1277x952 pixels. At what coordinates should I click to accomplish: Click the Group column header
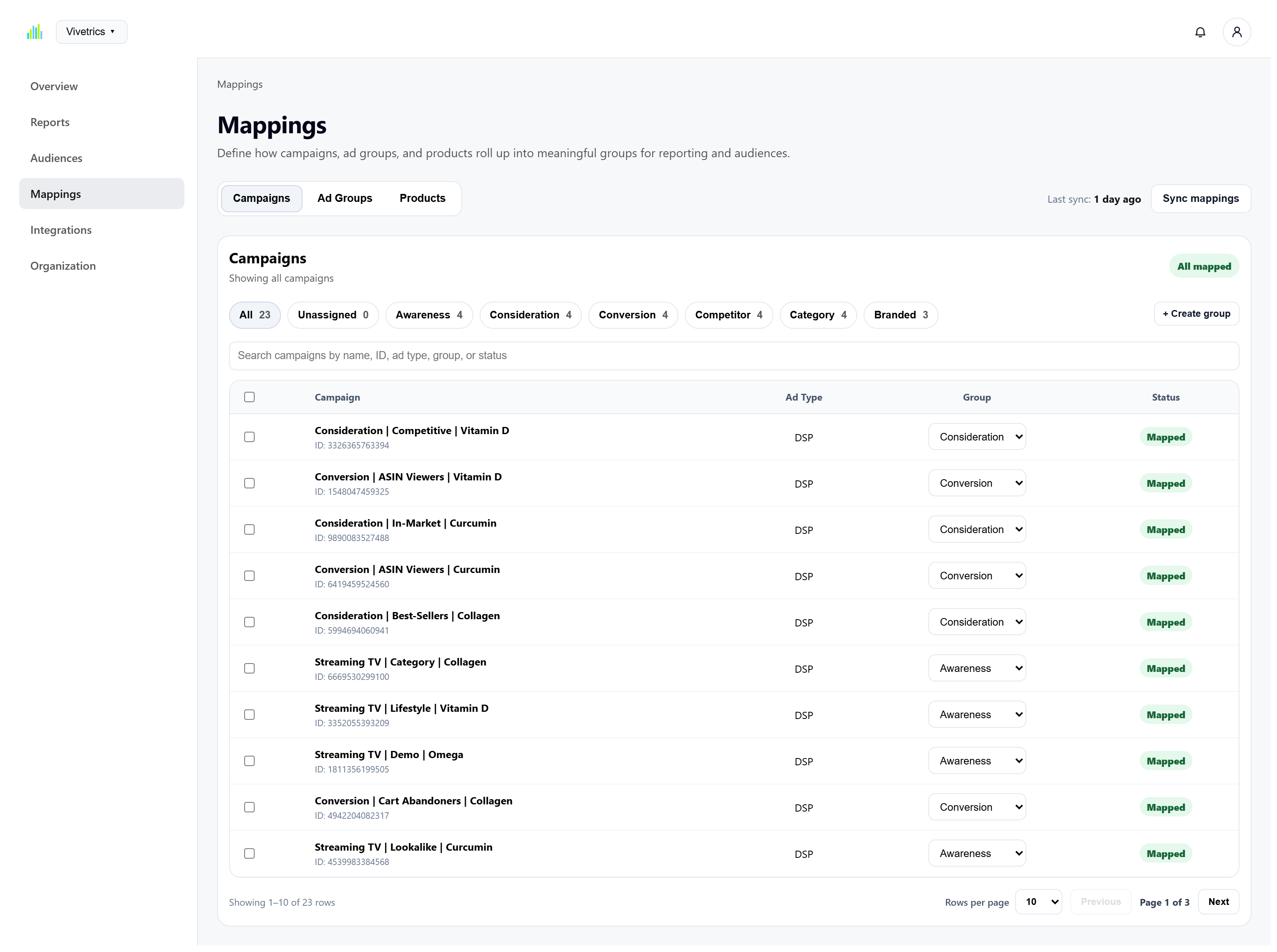tap(977, 397)
